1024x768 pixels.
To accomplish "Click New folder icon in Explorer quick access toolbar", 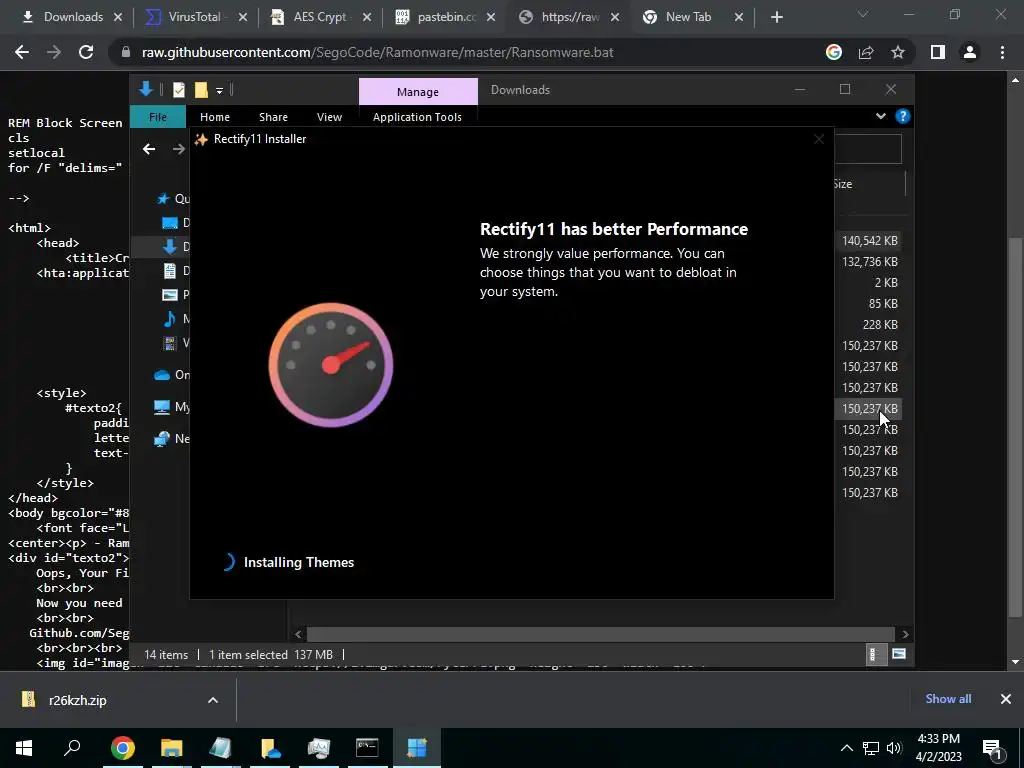I will click(201, 90).
